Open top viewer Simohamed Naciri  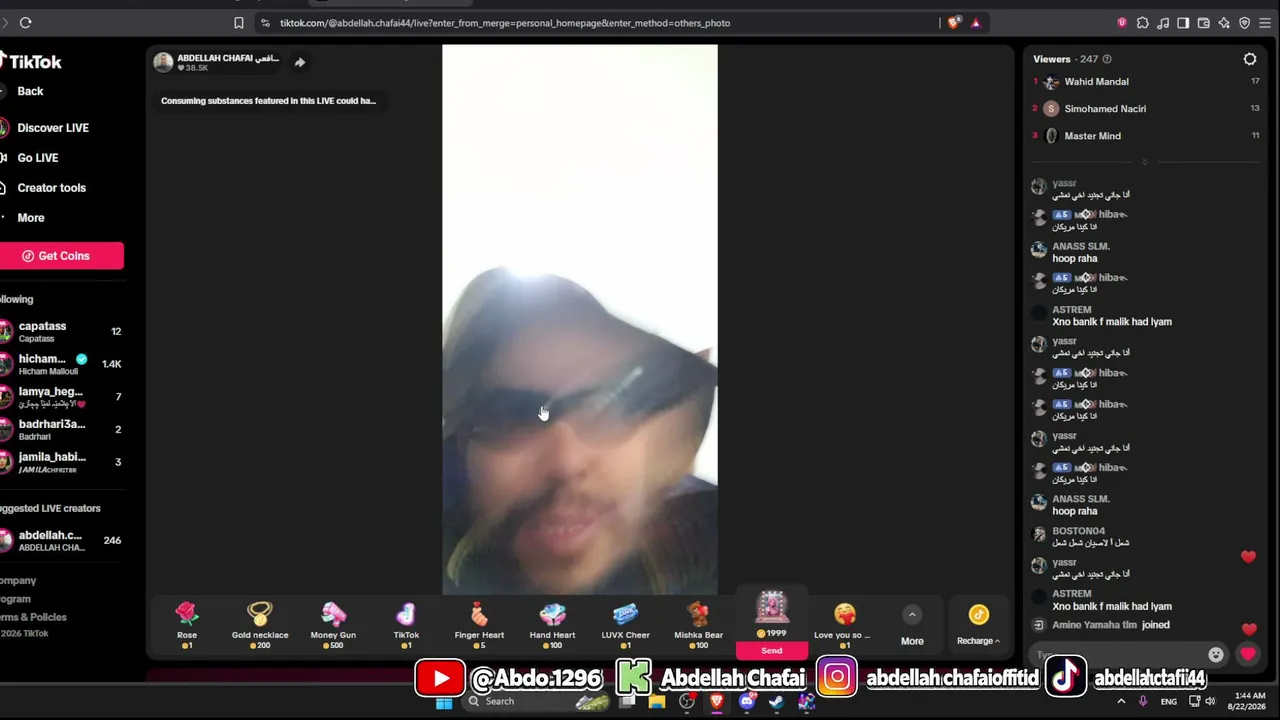[1146, 109]
